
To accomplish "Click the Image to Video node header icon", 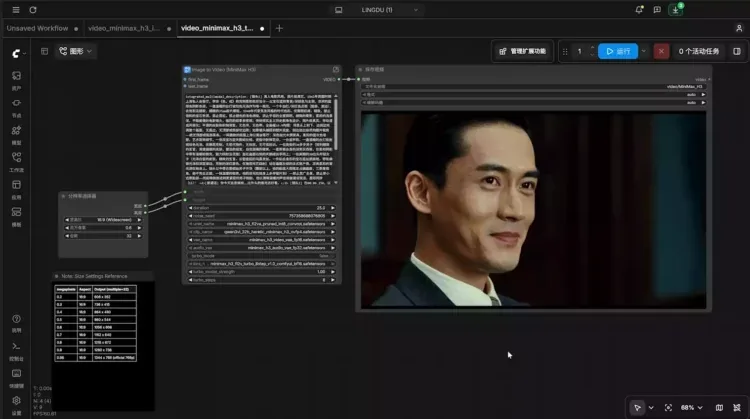I will click(x=187, y=69).
